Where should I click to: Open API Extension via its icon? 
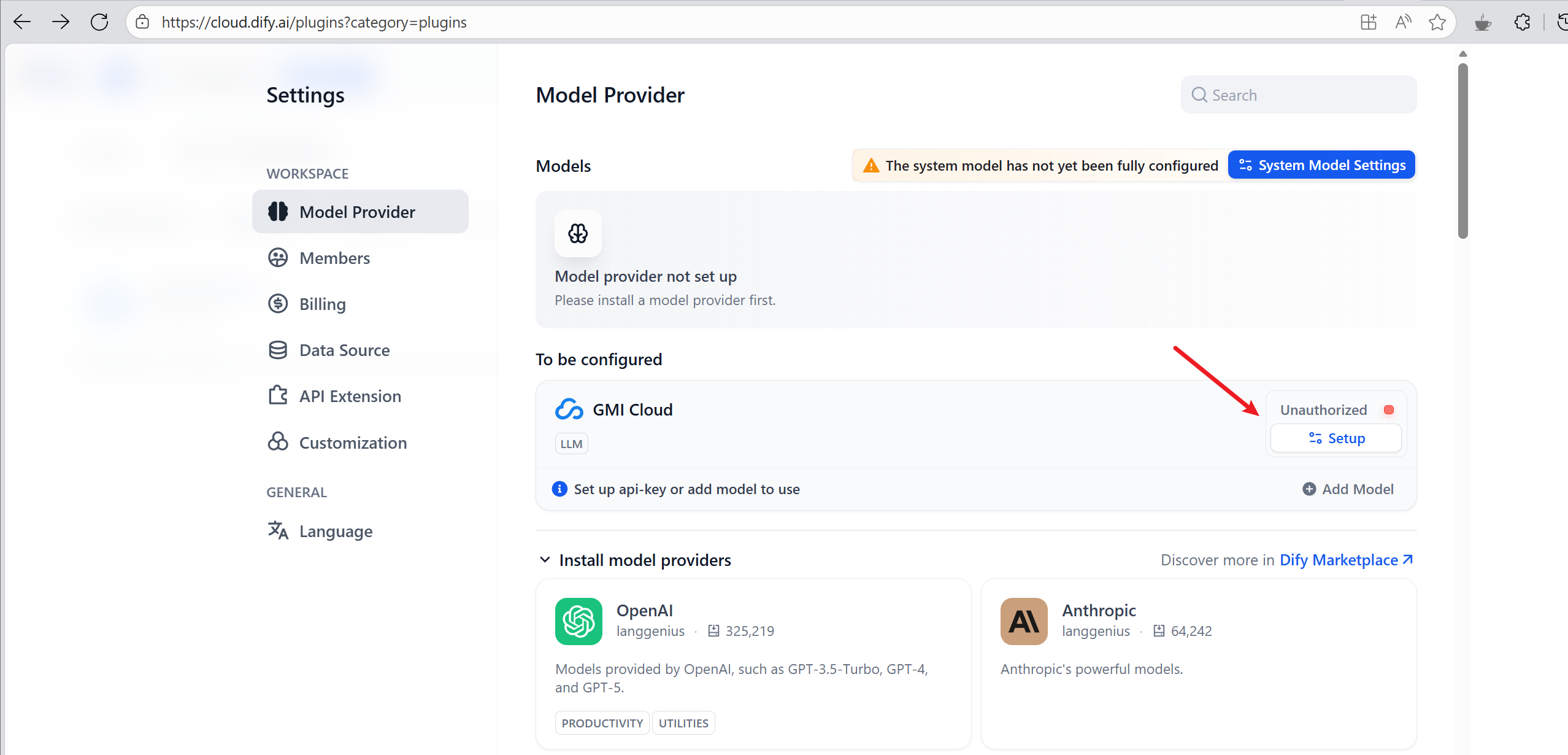point(279,395)
